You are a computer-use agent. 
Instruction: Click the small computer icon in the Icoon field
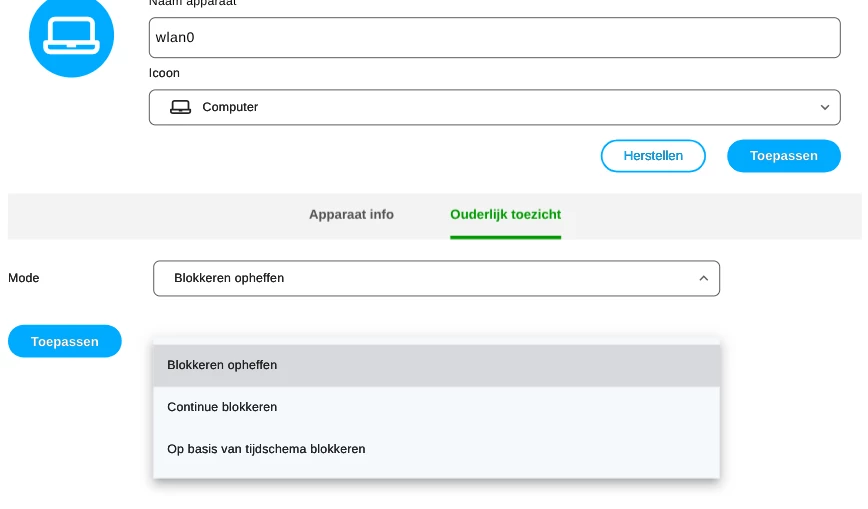[x=180, y=107]
